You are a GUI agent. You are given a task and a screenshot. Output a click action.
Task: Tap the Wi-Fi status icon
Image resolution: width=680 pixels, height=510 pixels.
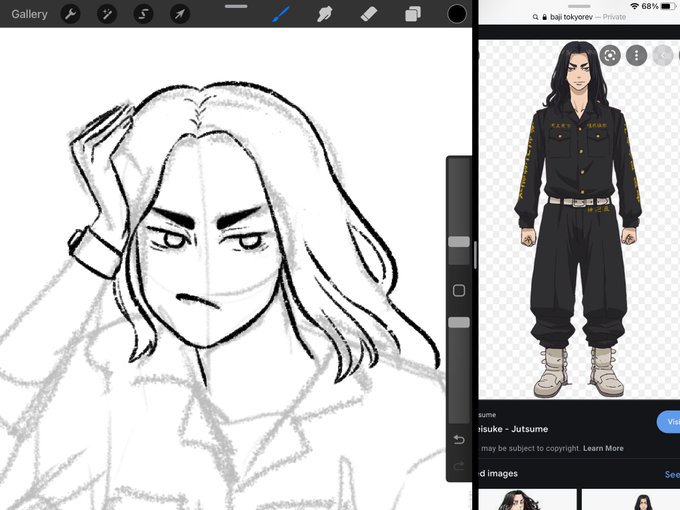click(x=634, y=7)
